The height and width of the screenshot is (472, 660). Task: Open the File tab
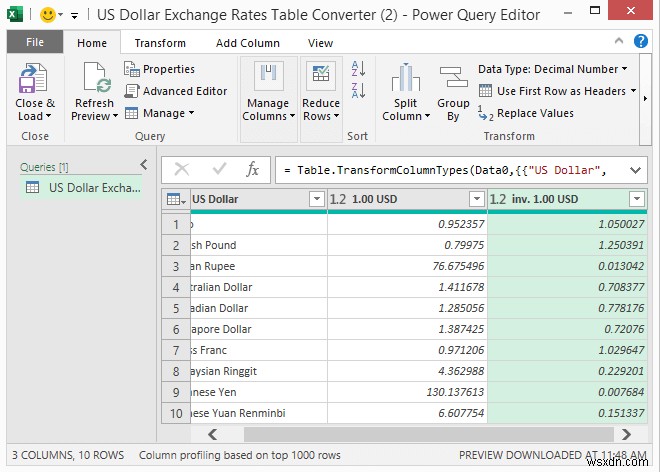coord(35,42)
